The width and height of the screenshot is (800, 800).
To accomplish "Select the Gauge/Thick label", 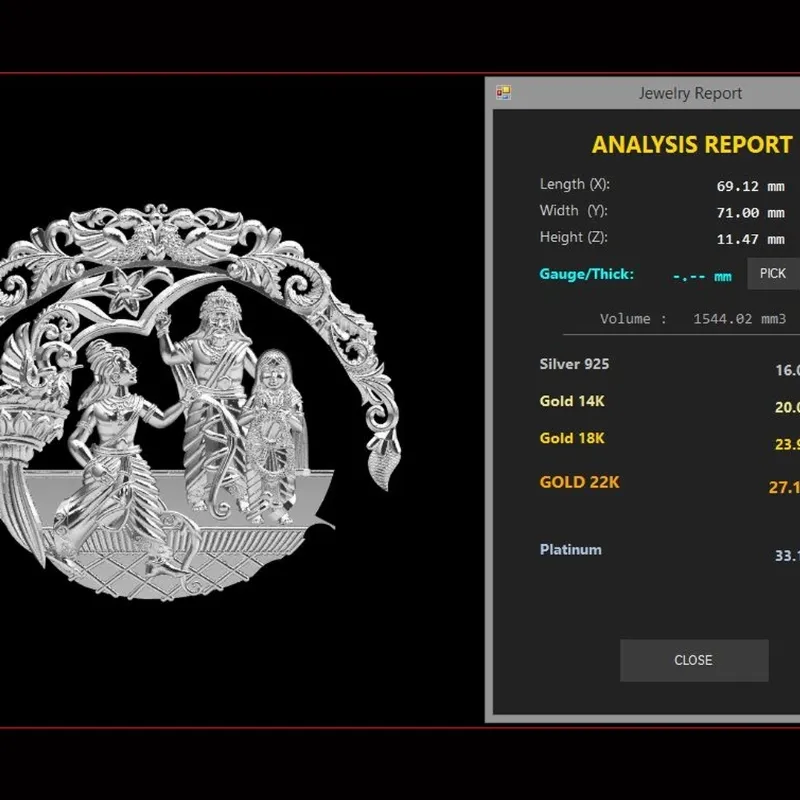I will (586, 274).
